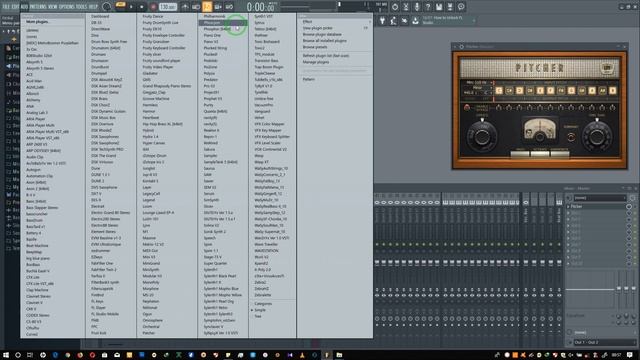Choose Fruity Envelope Controller plugin
The width and height of the screenshot is (640, 360).
click(x=164, y=35)
